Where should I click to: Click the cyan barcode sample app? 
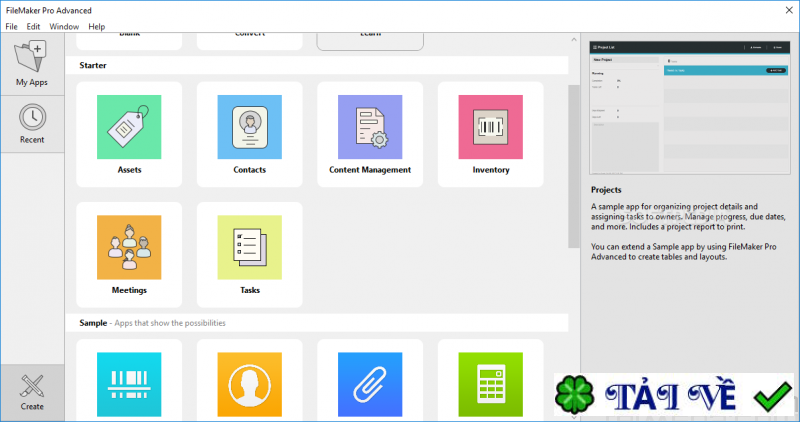[x=129, y=384]
